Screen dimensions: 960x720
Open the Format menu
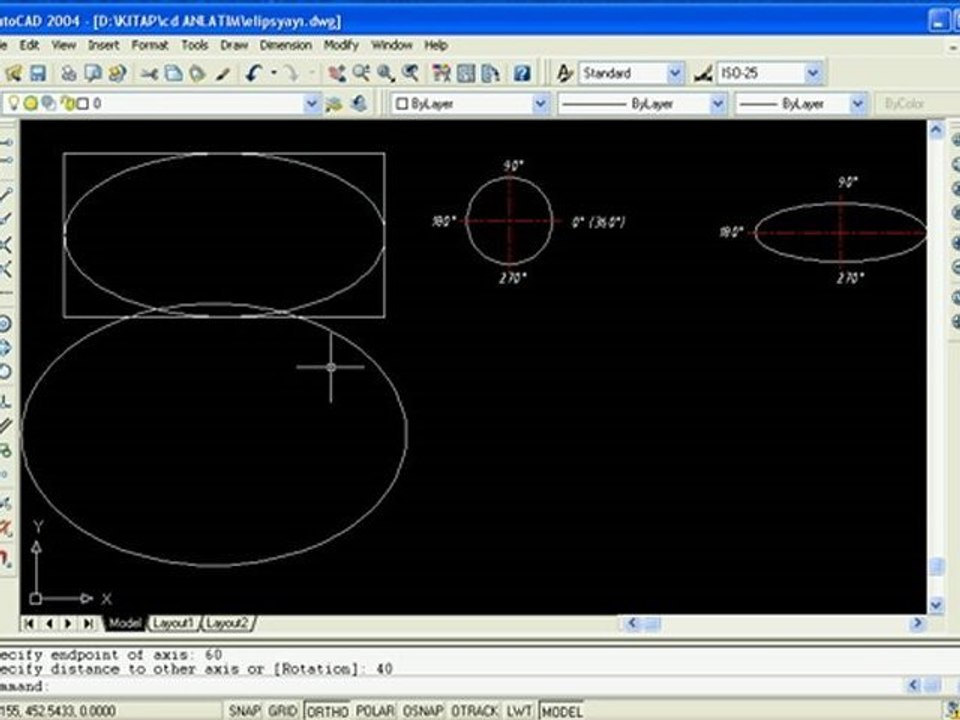[x=149, y=45]
